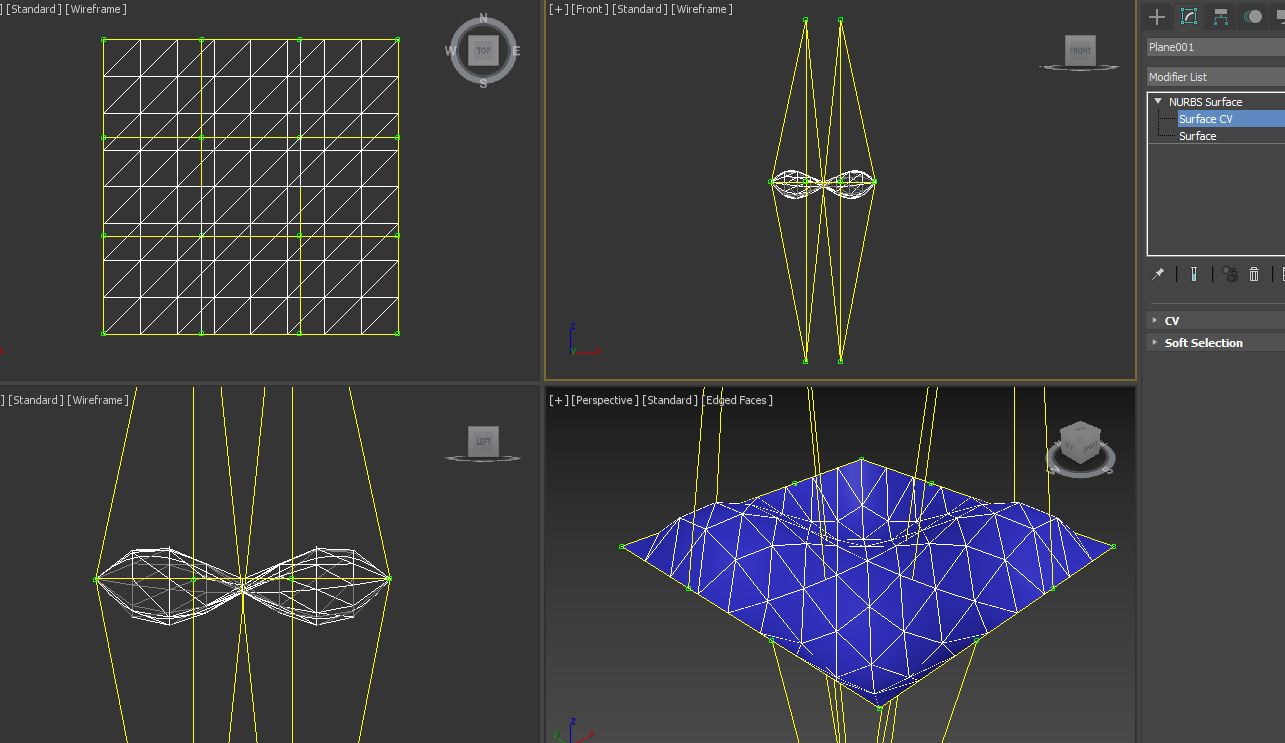Open the Display panel
This screenshot has width=1285, height=743.
[x=1280, y=16]
